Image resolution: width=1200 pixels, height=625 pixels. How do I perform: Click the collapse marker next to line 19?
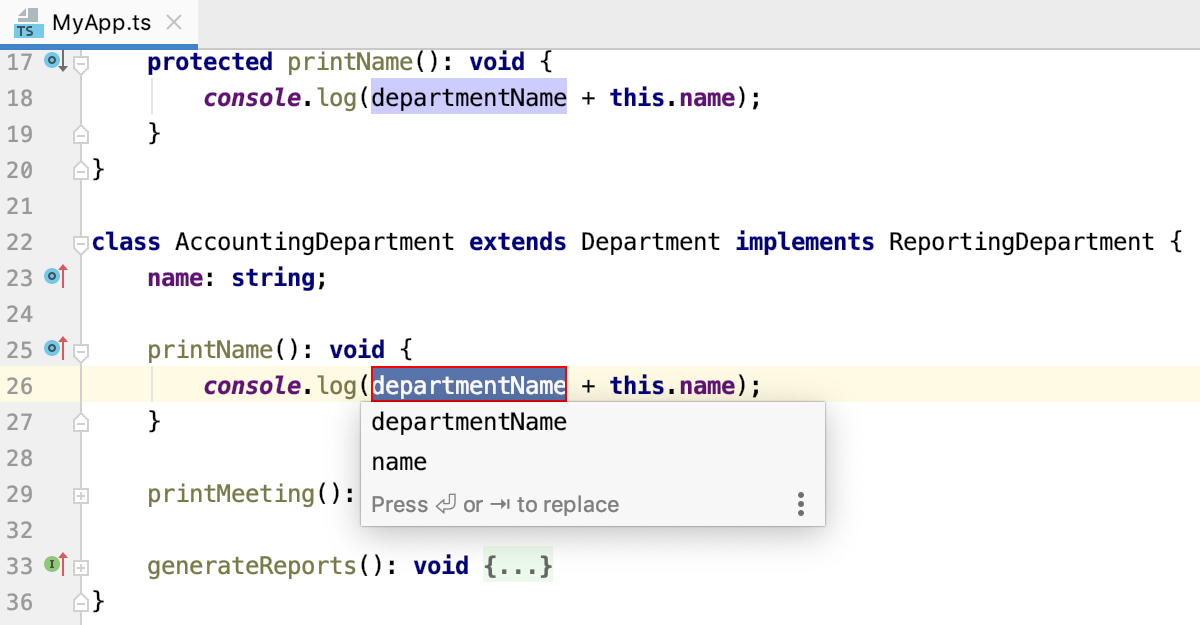[80, 134]
